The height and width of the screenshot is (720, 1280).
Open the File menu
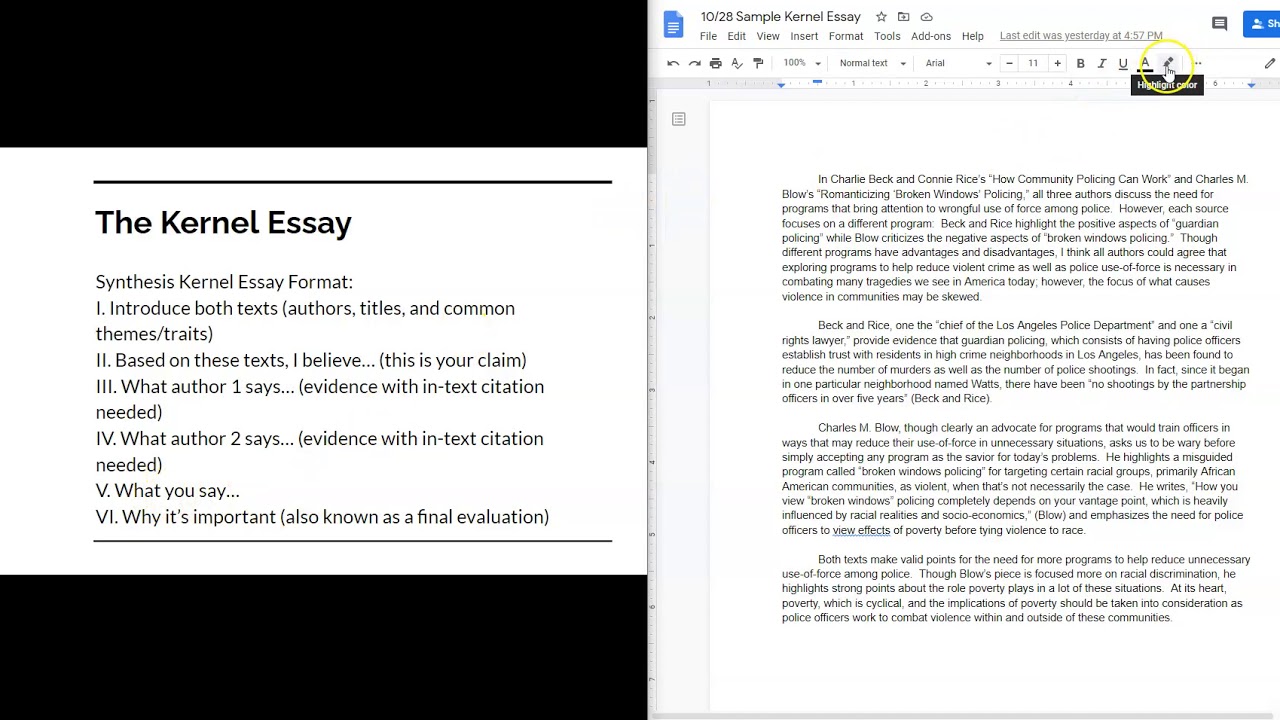point(708,36)
